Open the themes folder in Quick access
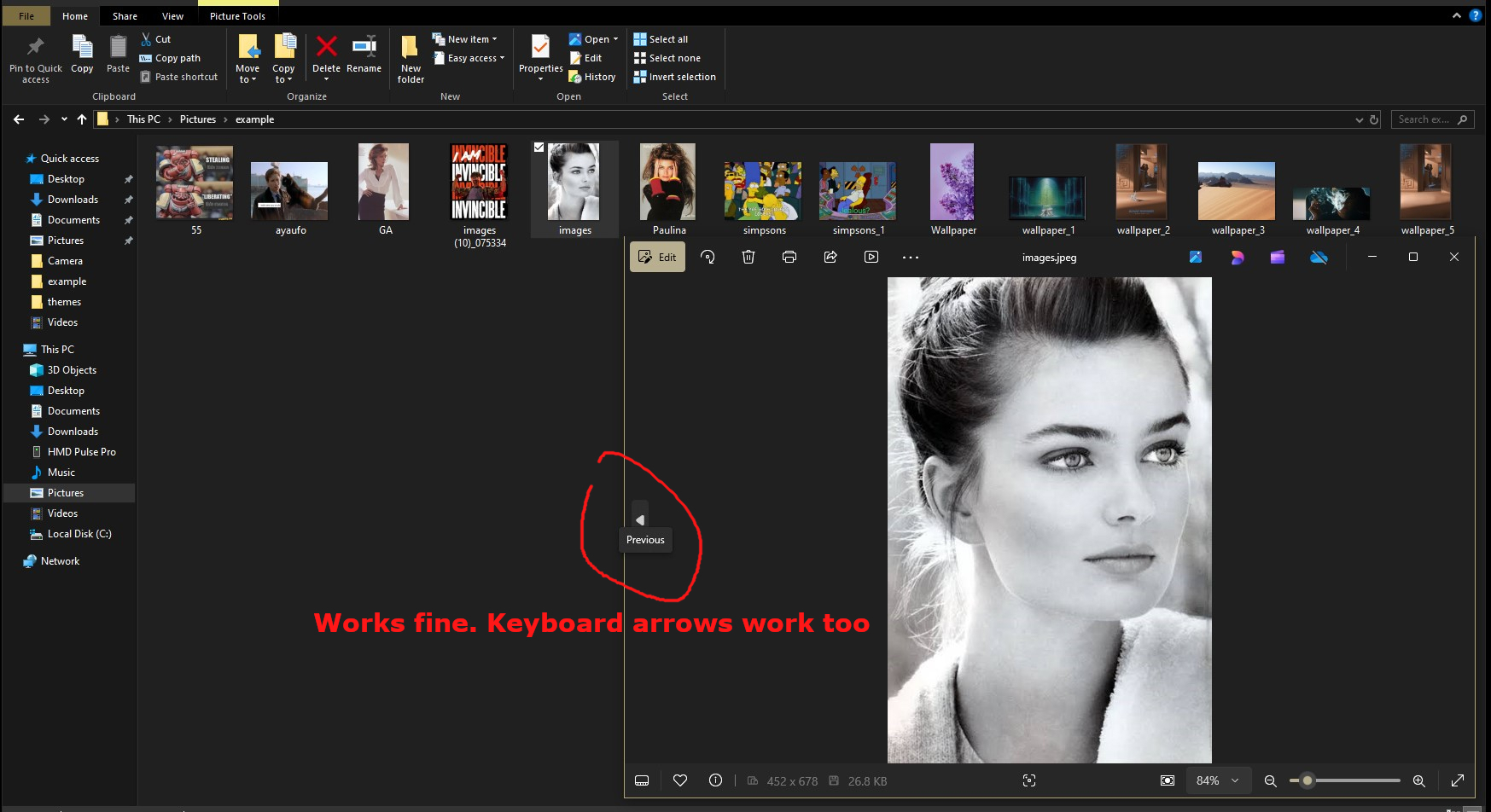This screenshot has height=812, width=1491. [64, 302]
